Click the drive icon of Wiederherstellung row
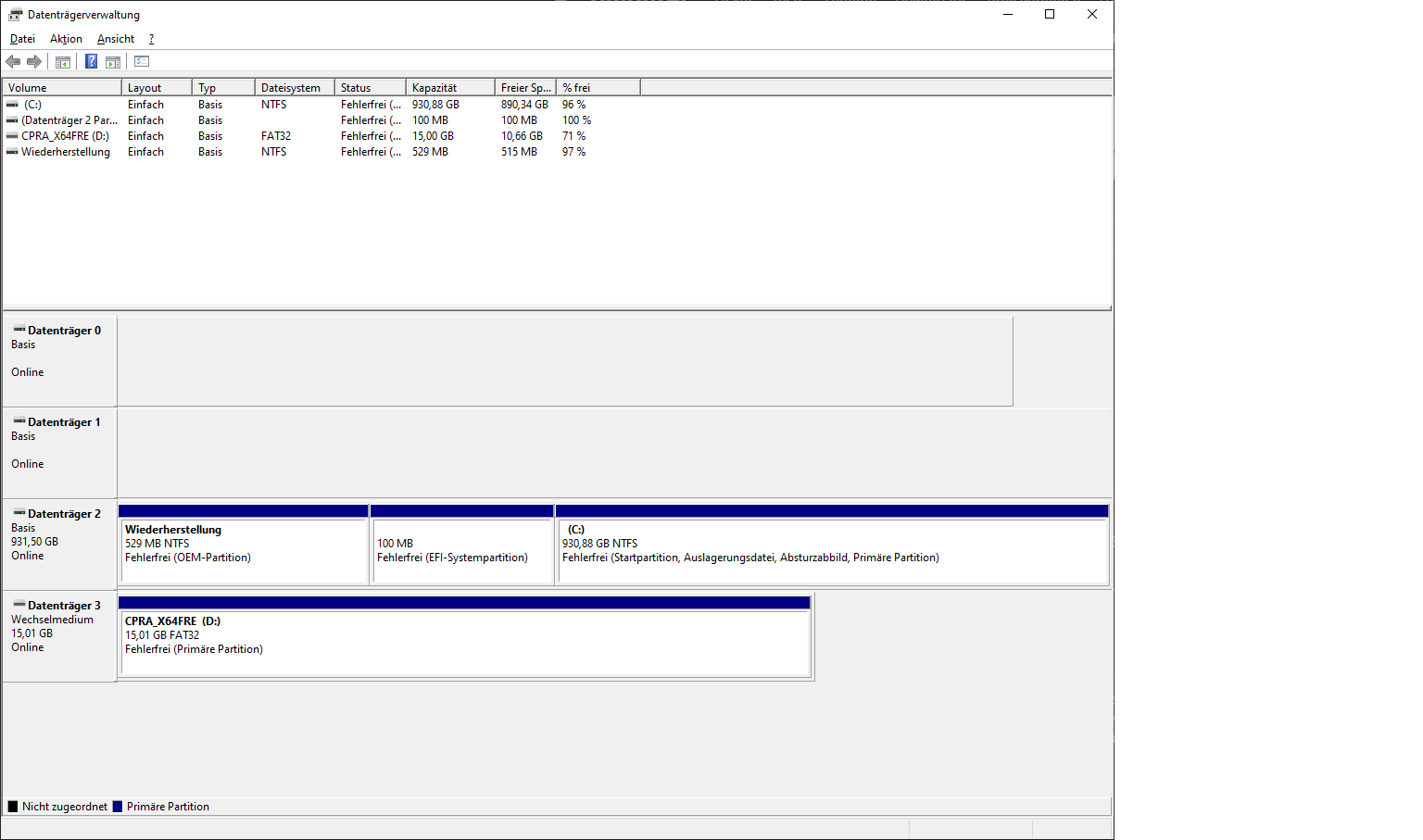1423x840 pixels. click(12, 152)
